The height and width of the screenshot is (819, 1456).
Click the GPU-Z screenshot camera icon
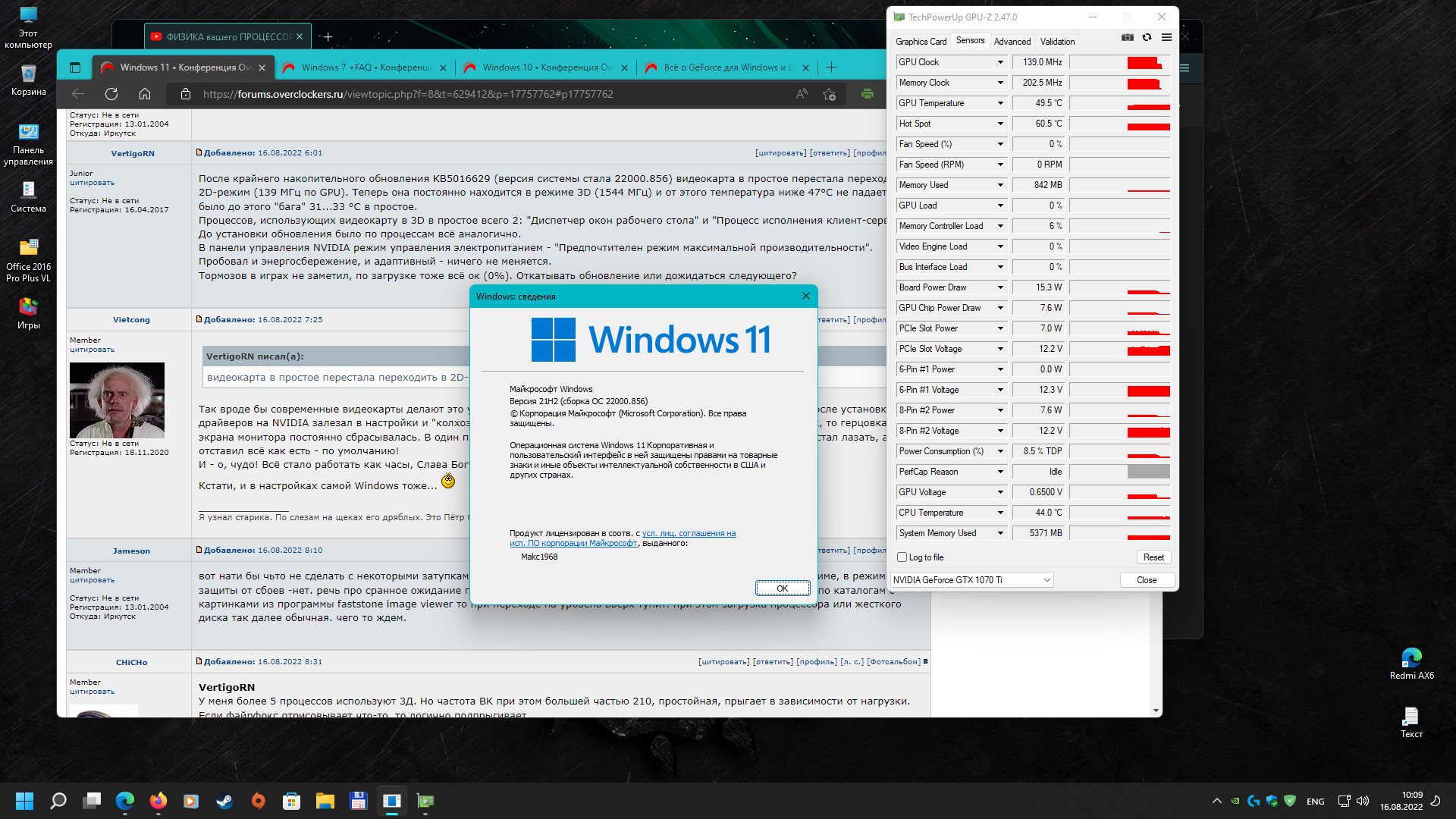(1128, 37)
